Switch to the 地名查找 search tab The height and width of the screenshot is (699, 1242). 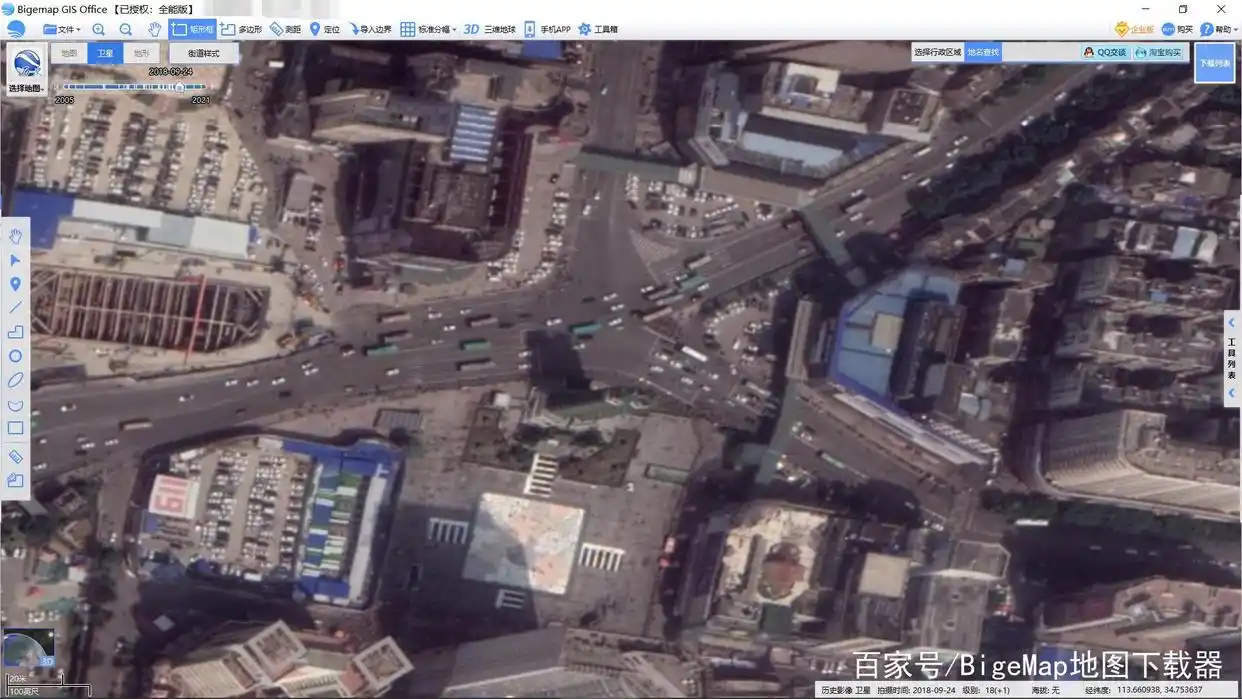click(x=982, y=52)
